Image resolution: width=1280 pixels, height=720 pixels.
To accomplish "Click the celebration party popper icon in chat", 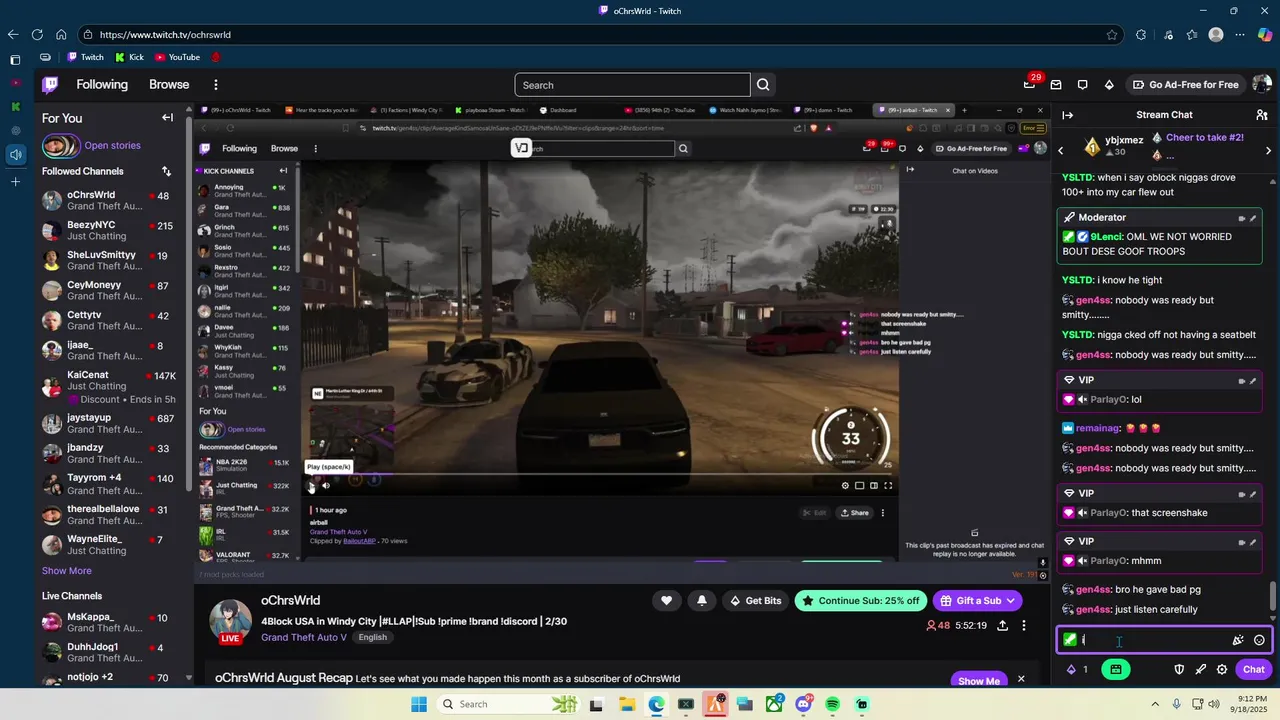I will (x=1238, y=640).
